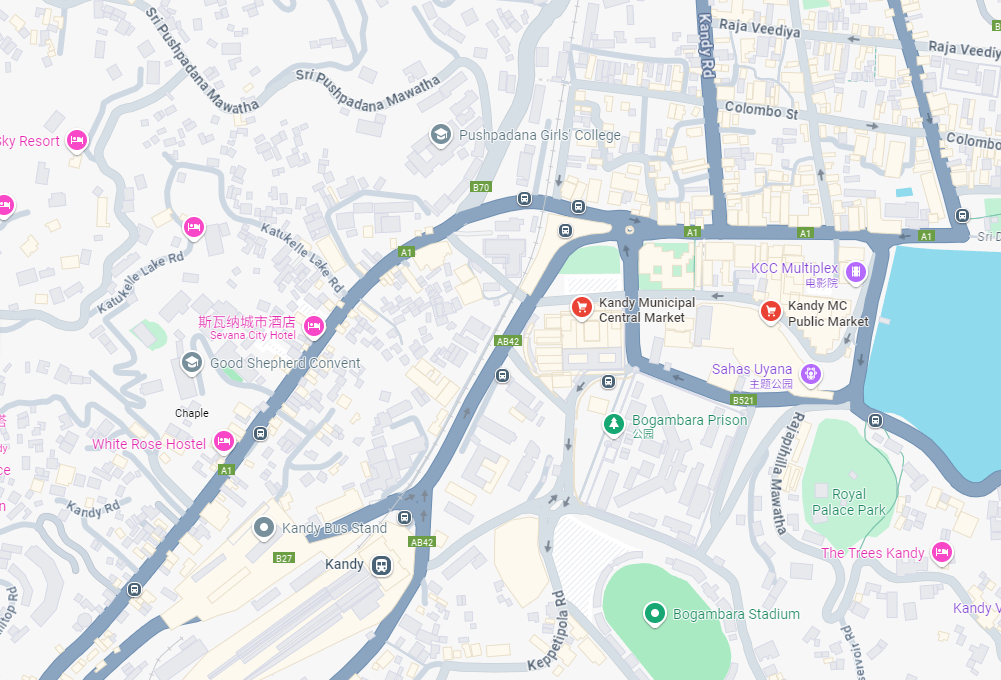This screenshot has height=680, width=1001.
Task: Open the Bogambara Stadium green marker
Action: pos(654,614)
